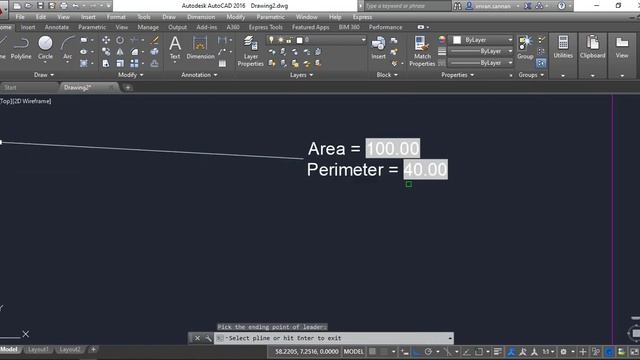Open the layer name dropdown list

(363, 40)
